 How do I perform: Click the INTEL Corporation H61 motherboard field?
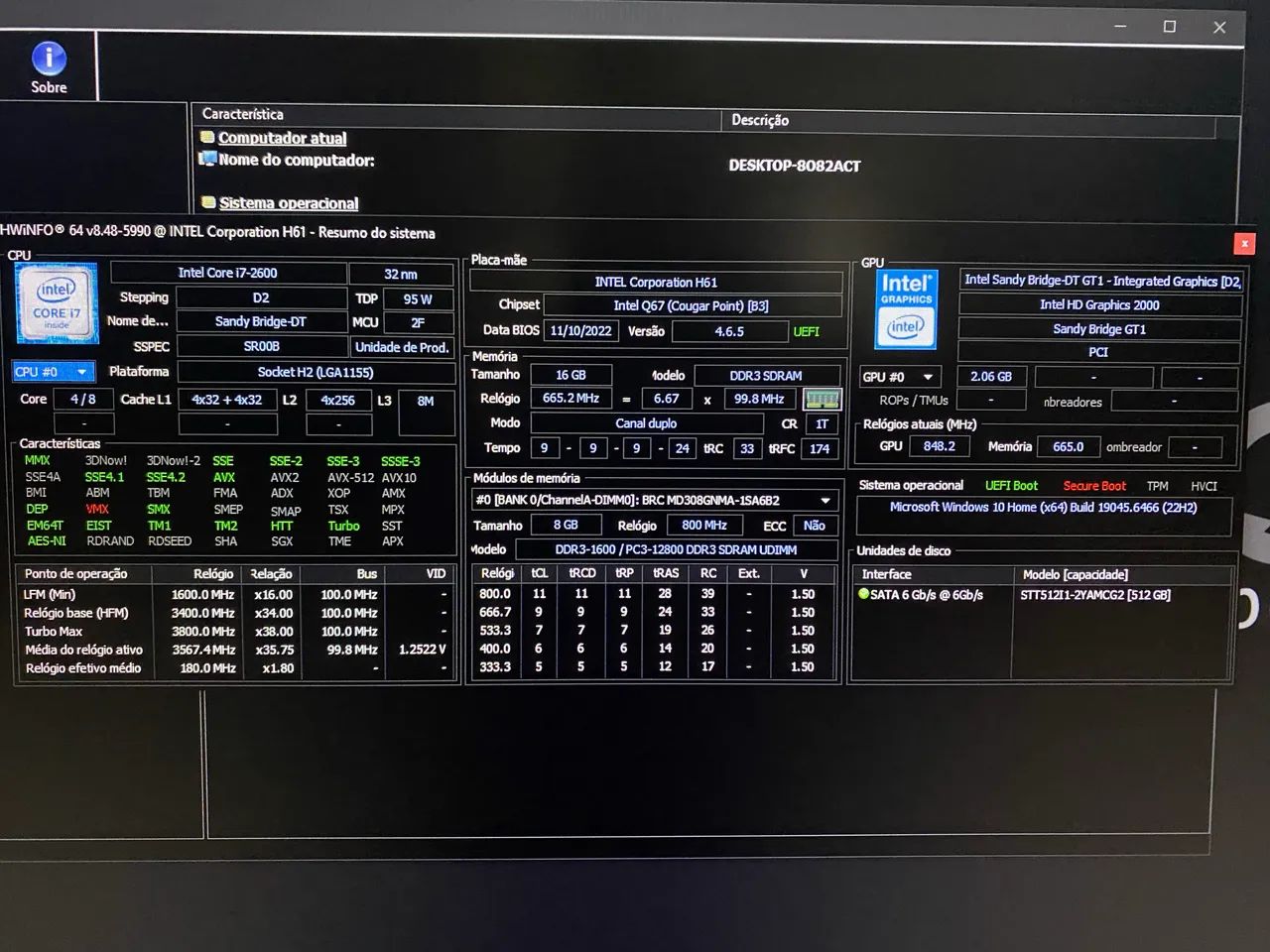[656, 283]
